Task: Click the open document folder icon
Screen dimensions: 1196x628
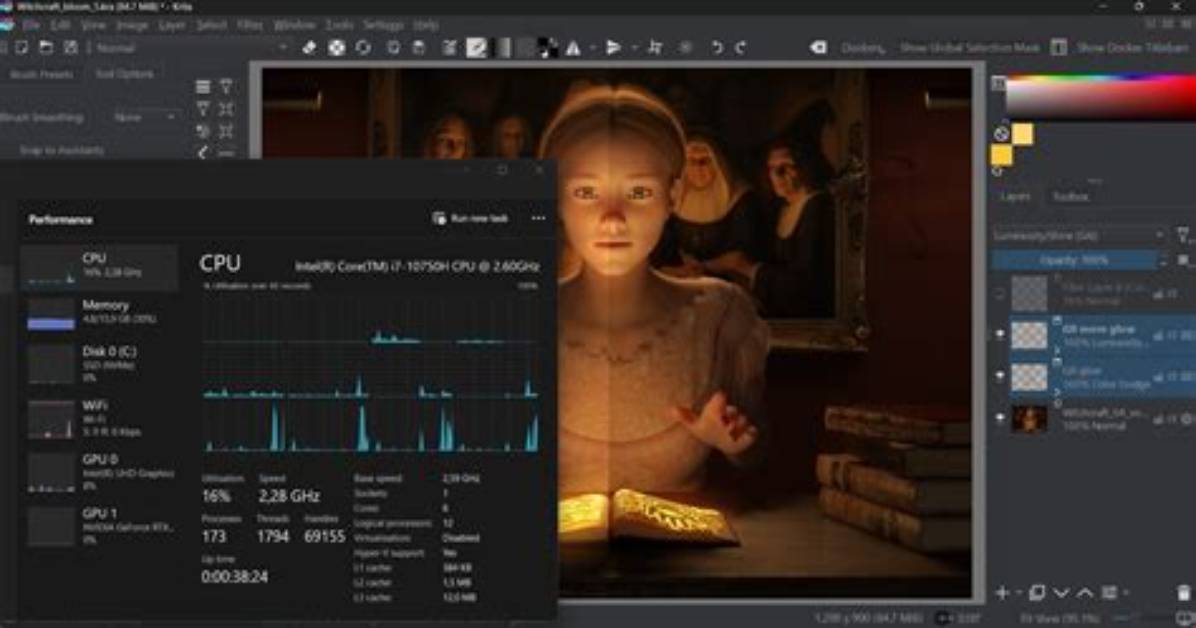Action: pos(46,47)
